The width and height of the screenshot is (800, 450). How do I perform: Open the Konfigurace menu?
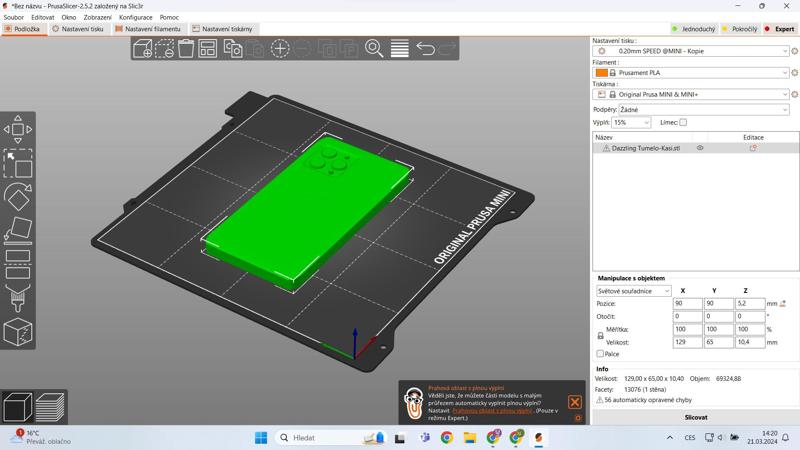[135, 17]
